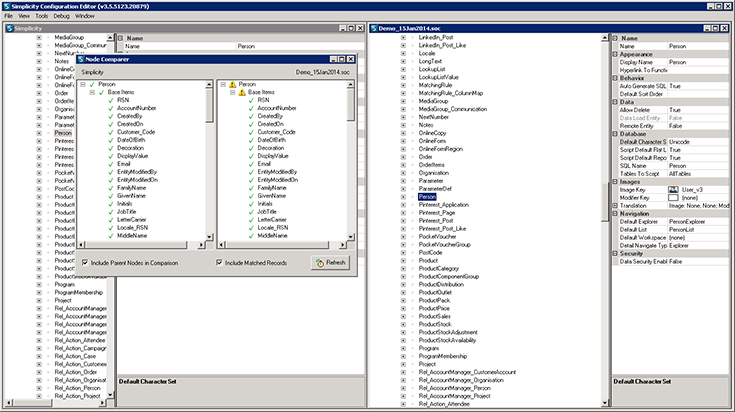Open the View menu
Viewport: 735px width, 412px height.
tap(24, 16)
